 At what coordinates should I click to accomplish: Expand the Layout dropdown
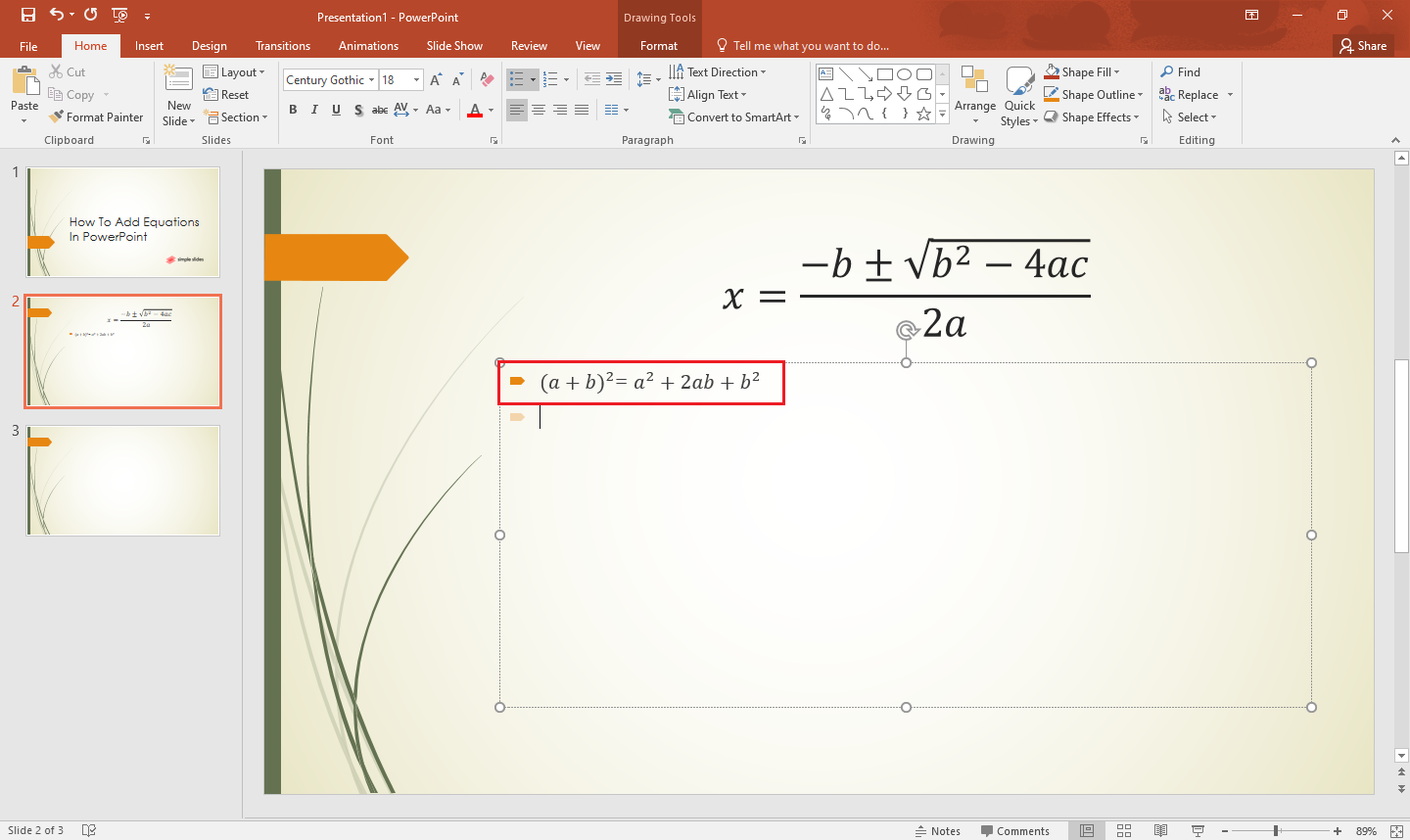pos(234,72)
